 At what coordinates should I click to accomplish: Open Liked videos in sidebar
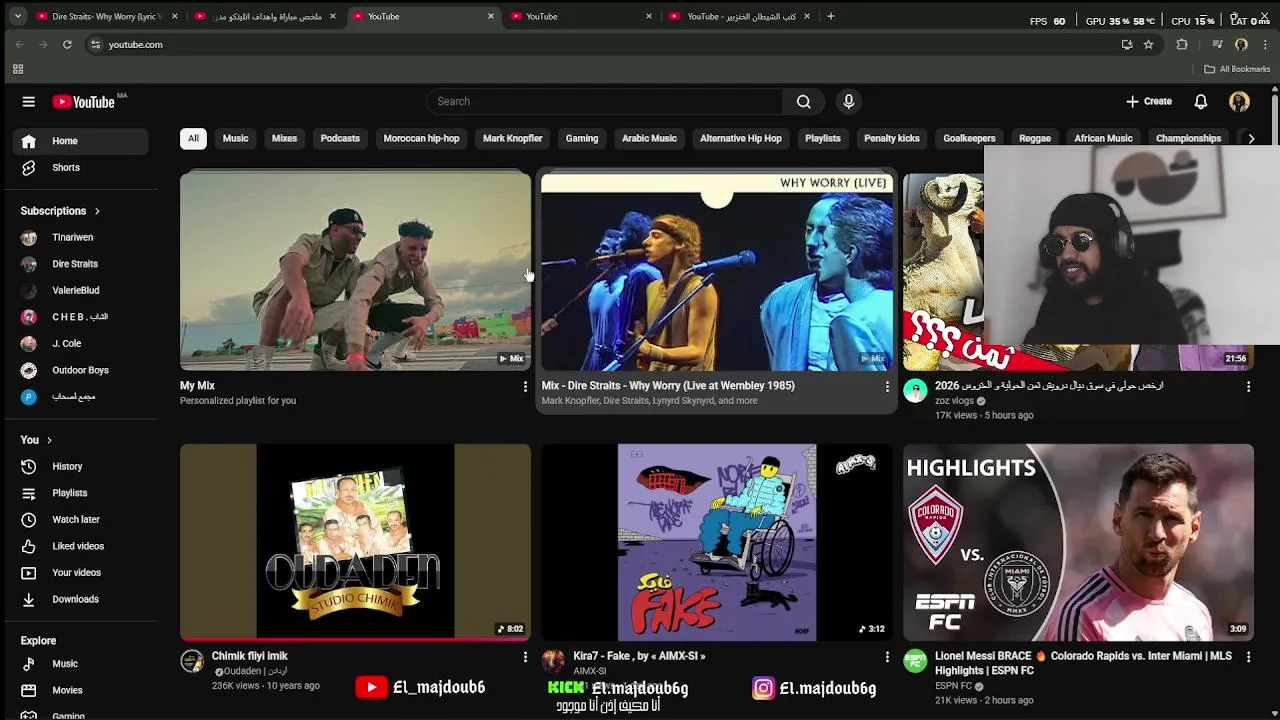[x=80, y=546]
